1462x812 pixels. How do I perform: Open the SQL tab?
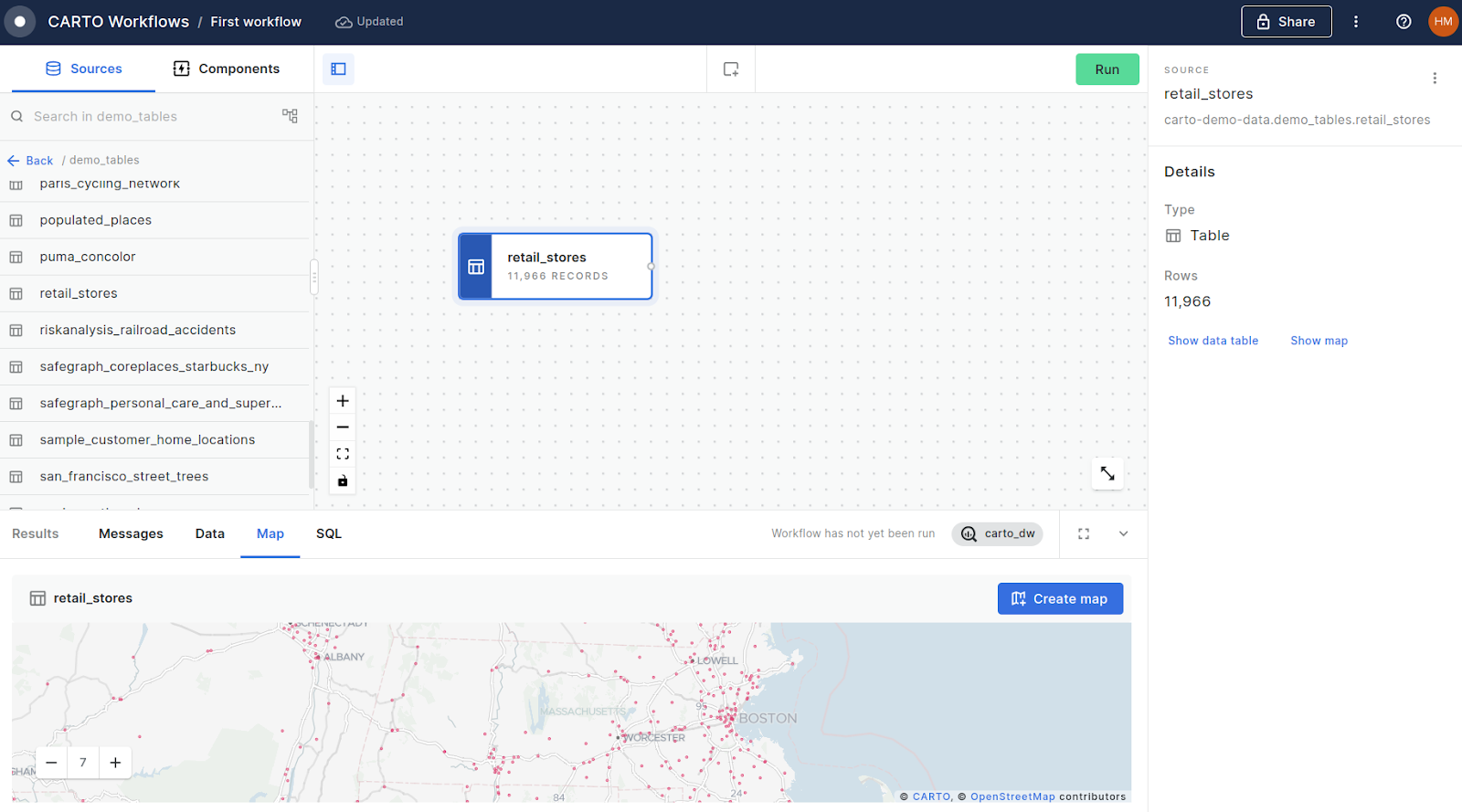click(x=329, y=534)
